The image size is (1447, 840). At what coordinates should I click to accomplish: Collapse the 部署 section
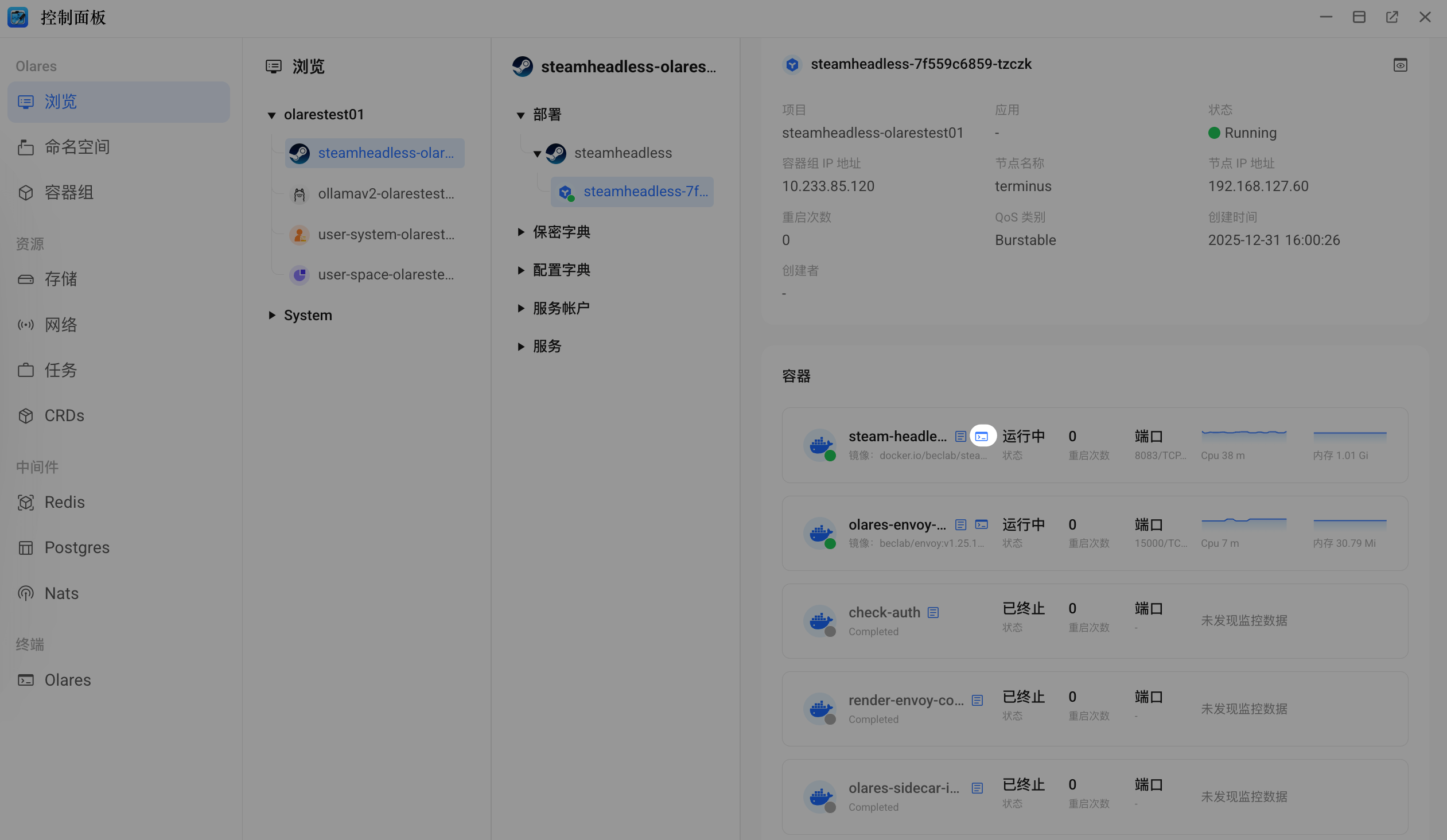pyautogui.click(x=521, y=115)
